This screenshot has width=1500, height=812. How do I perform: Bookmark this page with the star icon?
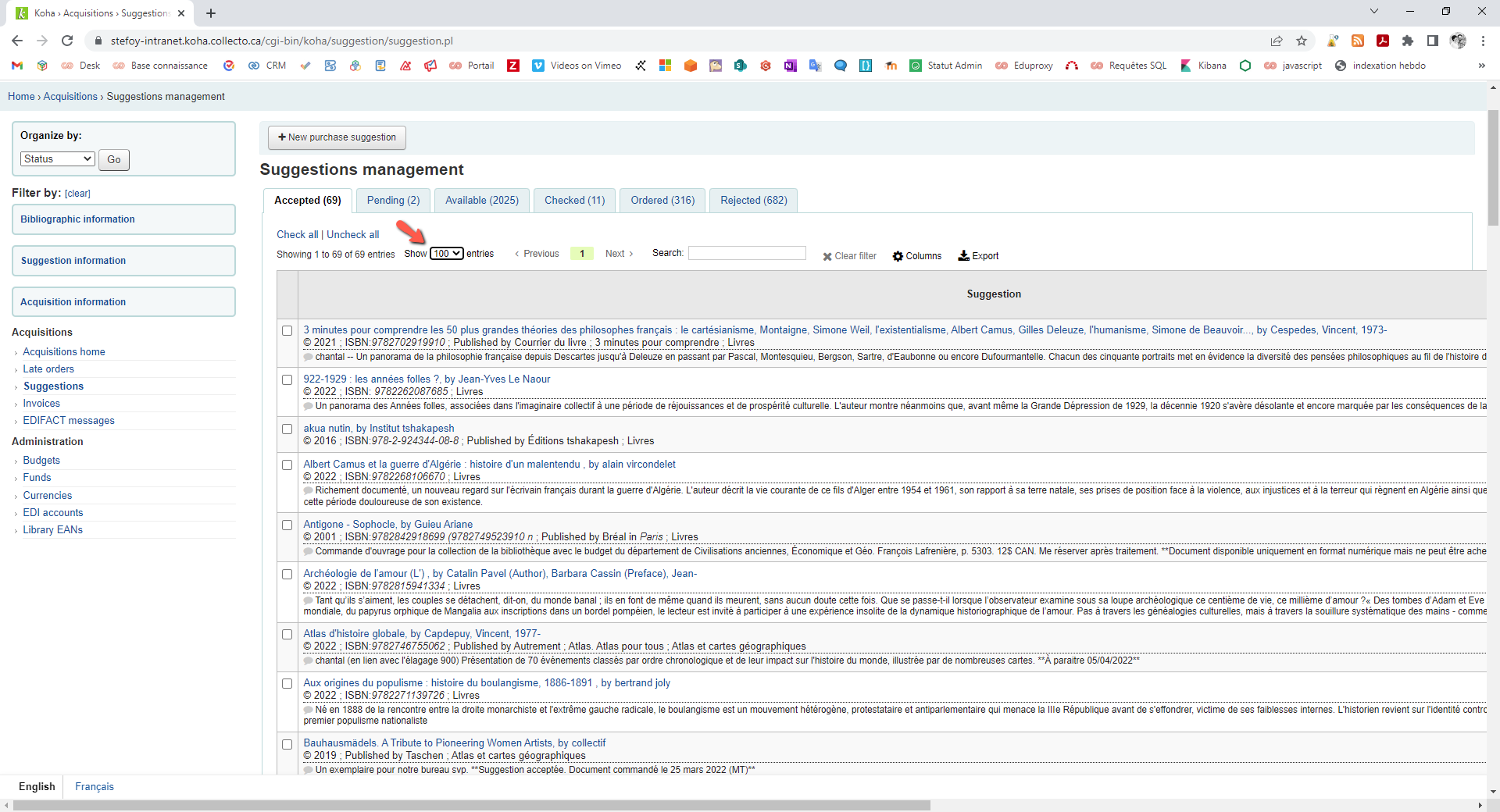click(x=1302, y=41)
